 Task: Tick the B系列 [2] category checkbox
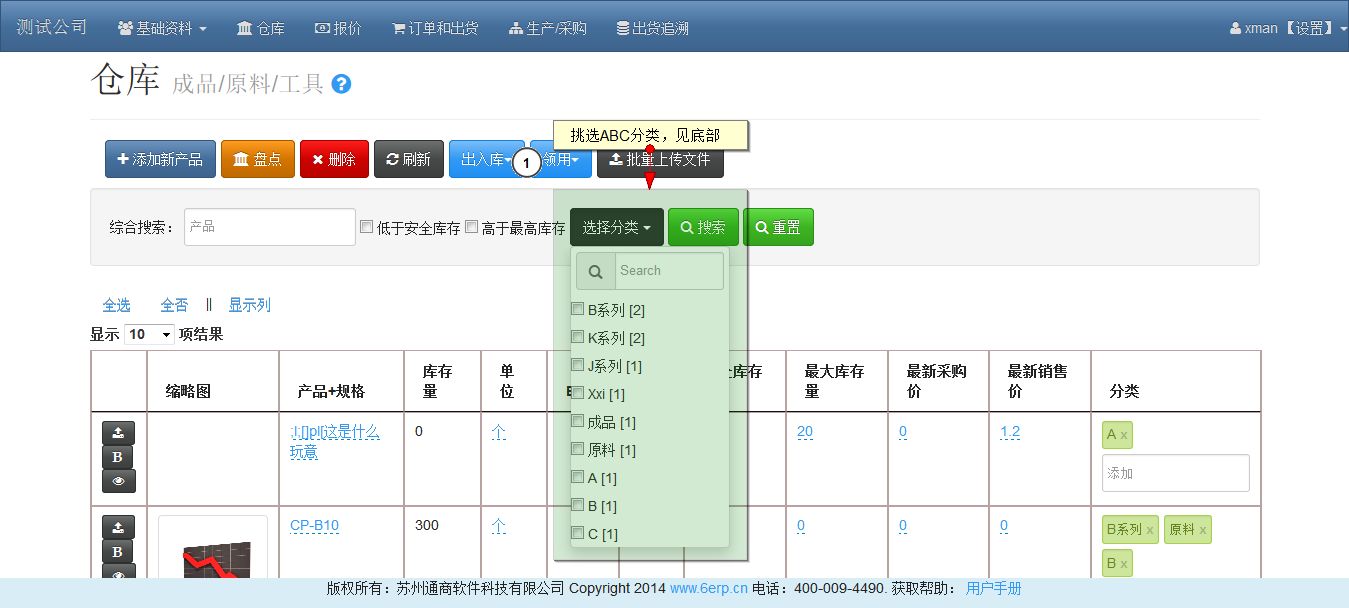pos(577,309)
